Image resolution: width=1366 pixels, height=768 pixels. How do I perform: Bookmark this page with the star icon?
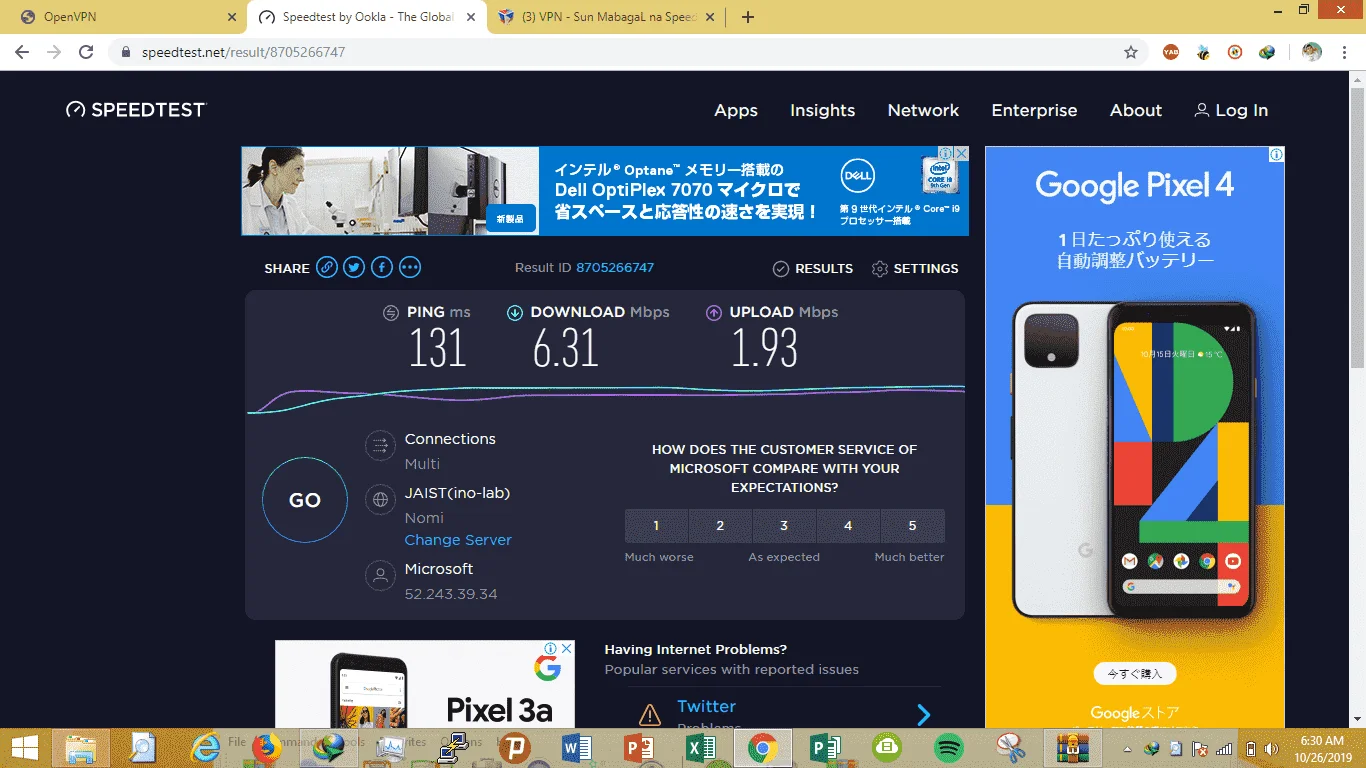1131,52
